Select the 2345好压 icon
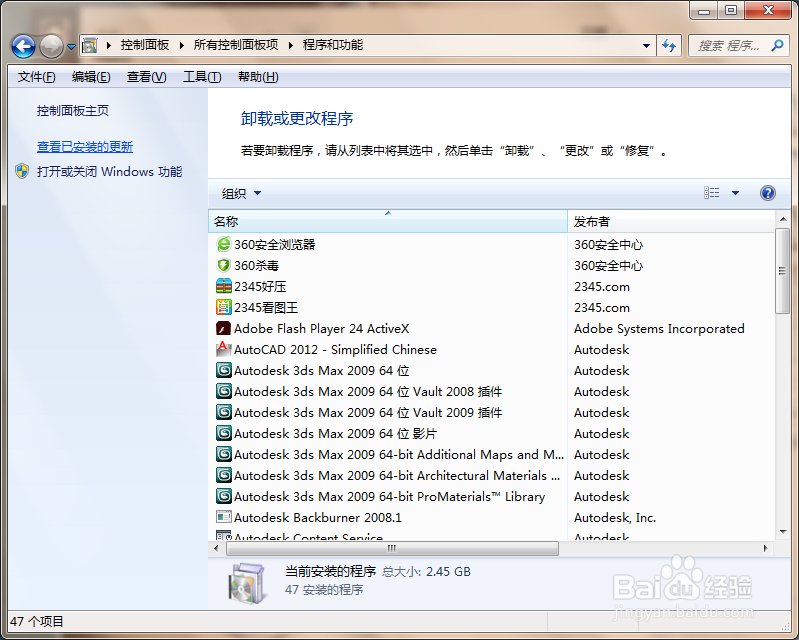 (223, 286)
